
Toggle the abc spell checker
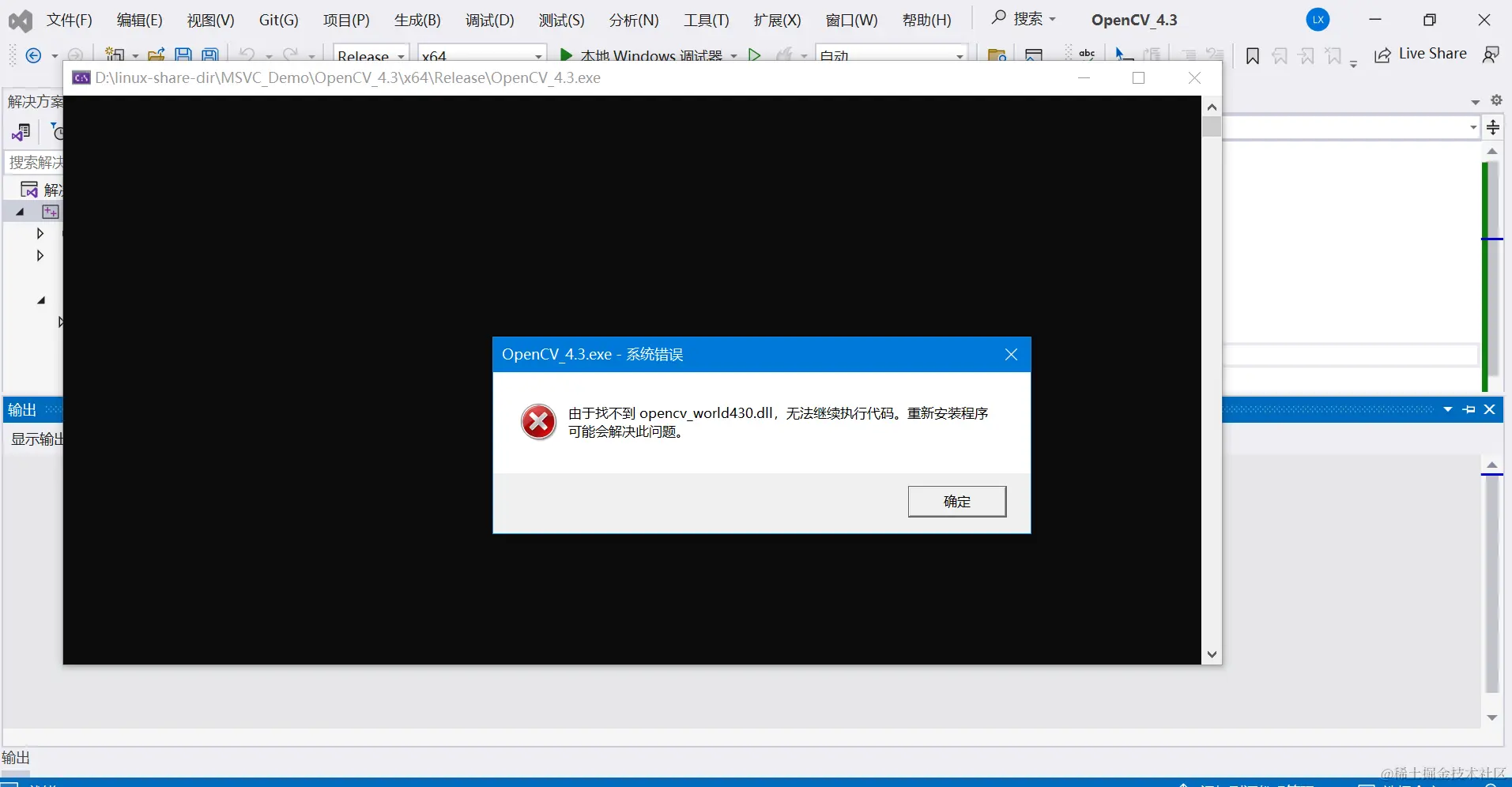tap(1086, 54)
